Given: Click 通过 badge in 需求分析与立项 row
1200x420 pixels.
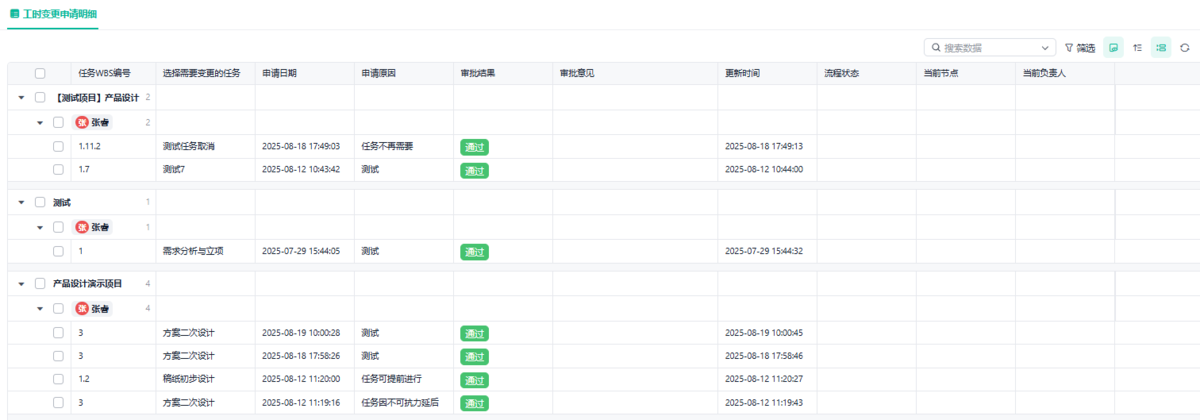Looking at the screenshot, I should 474,252.
